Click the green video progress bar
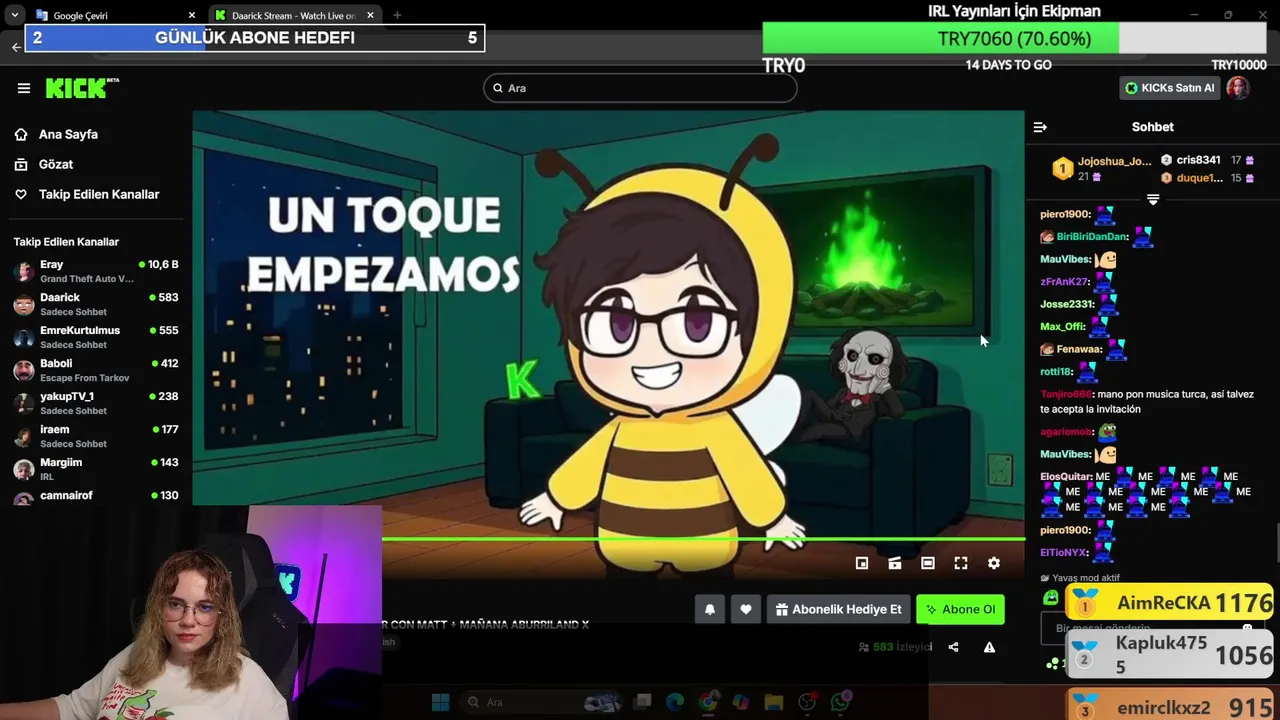The width and height of the screenshot is (1280, 720). click(703, 539)
